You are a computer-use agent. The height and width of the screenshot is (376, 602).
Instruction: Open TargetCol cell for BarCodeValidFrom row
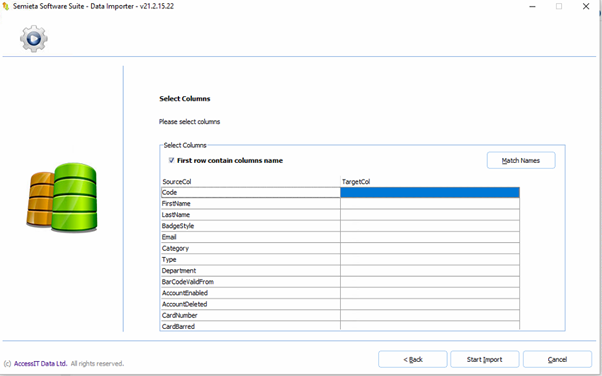point(430,282)
